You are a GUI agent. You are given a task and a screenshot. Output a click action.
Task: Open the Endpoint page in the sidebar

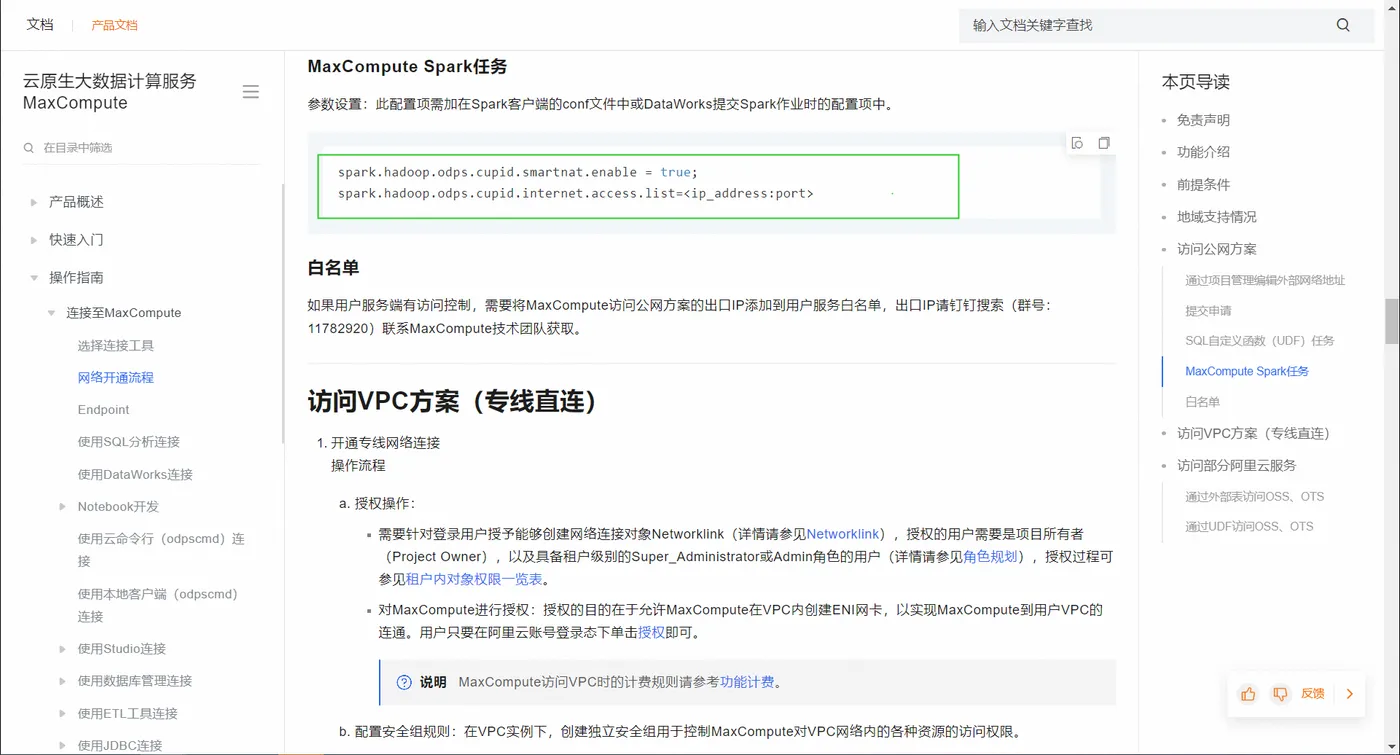(x=104, y=410)
